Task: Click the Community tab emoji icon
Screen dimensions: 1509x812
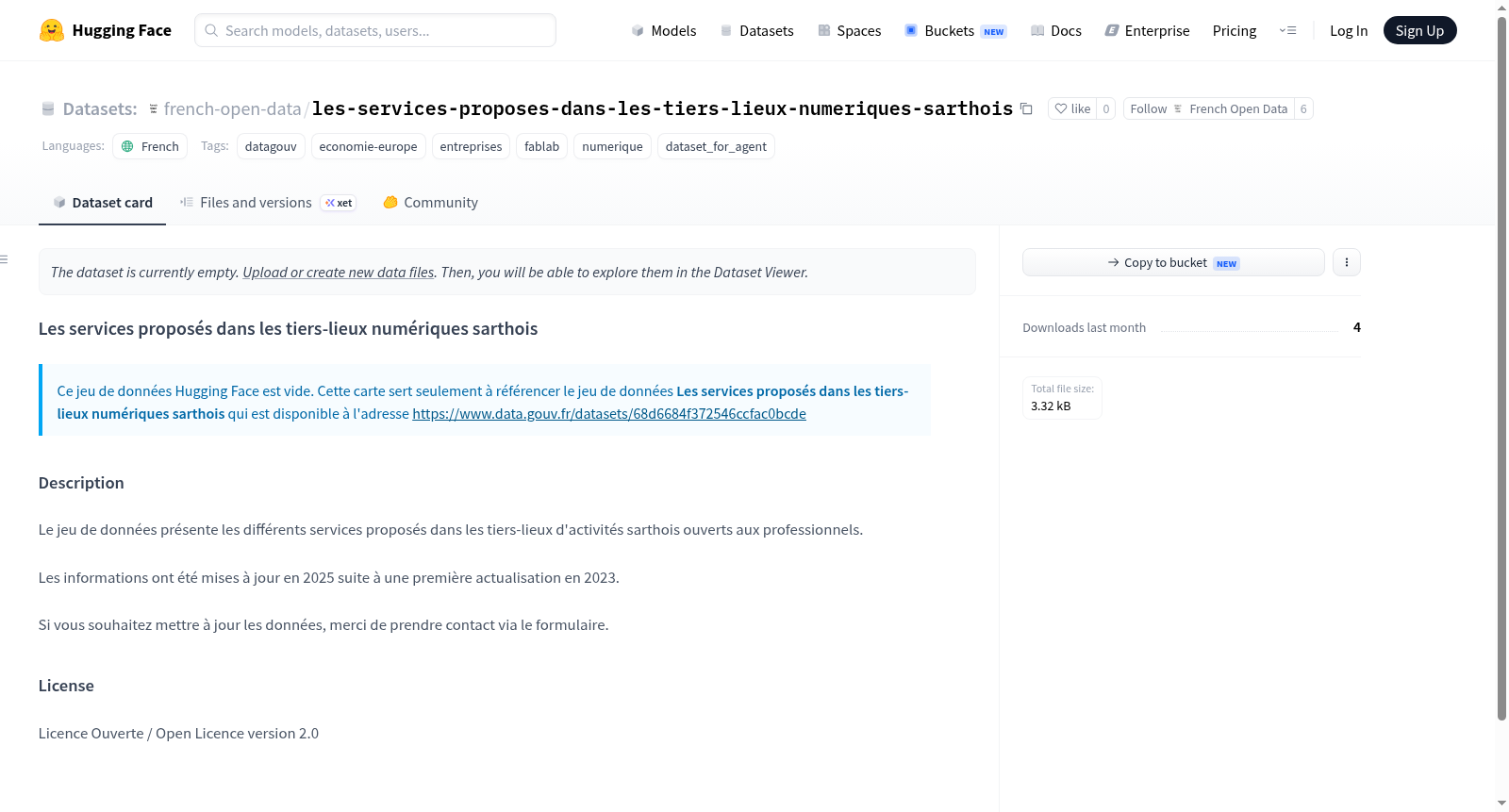Action: [390, 202]
